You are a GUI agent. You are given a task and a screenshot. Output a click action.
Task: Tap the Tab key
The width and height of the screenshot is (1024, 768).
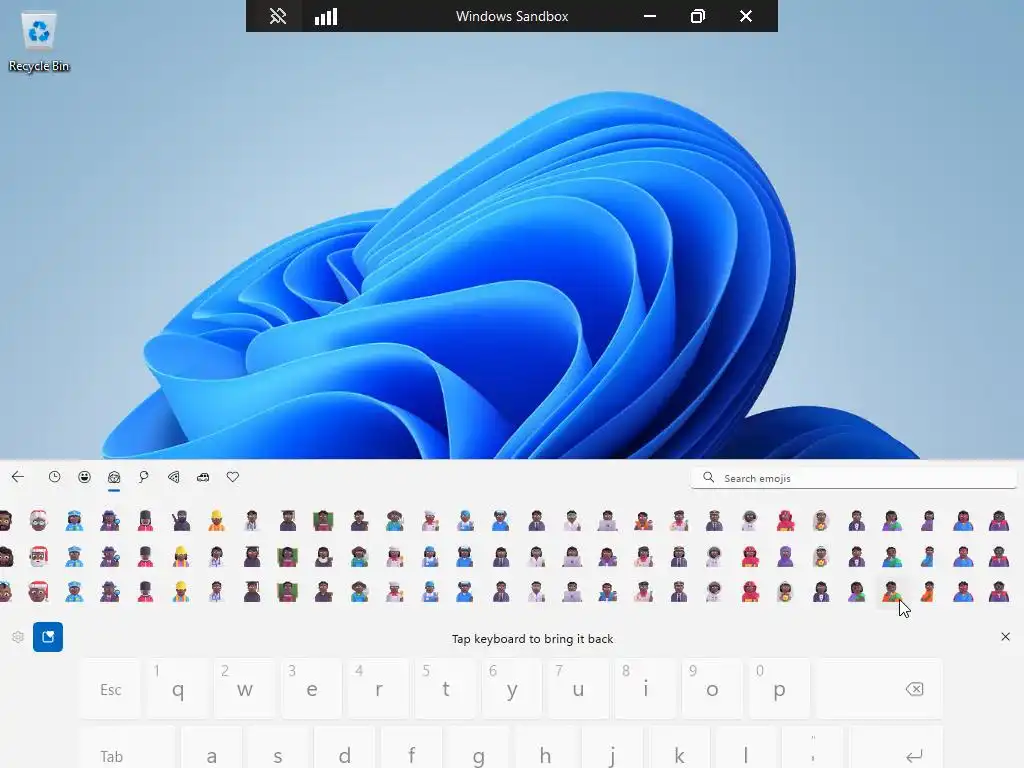[x=127, y=748]
